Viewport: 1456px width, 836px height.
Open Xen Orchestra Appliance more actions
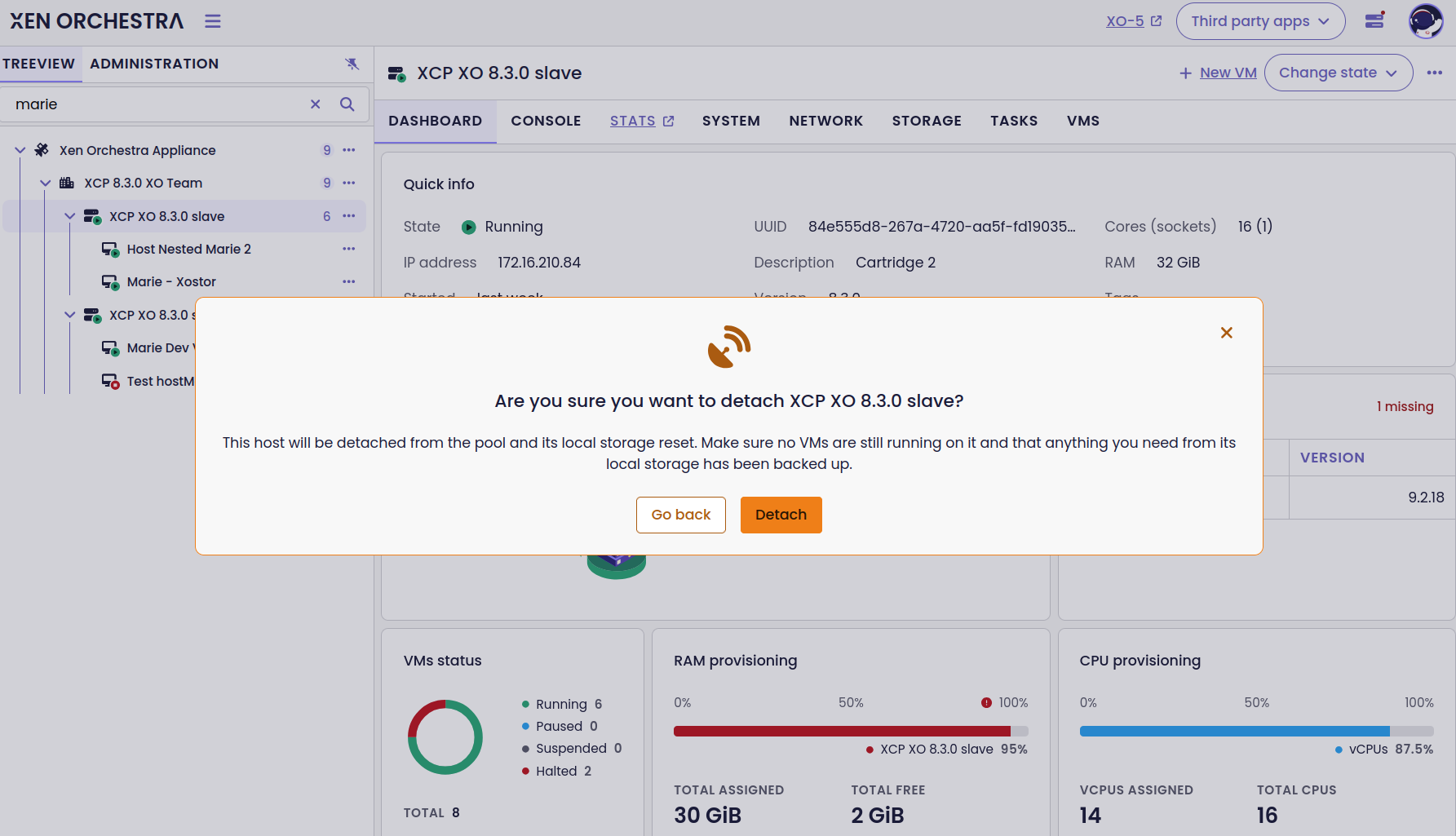349,150
